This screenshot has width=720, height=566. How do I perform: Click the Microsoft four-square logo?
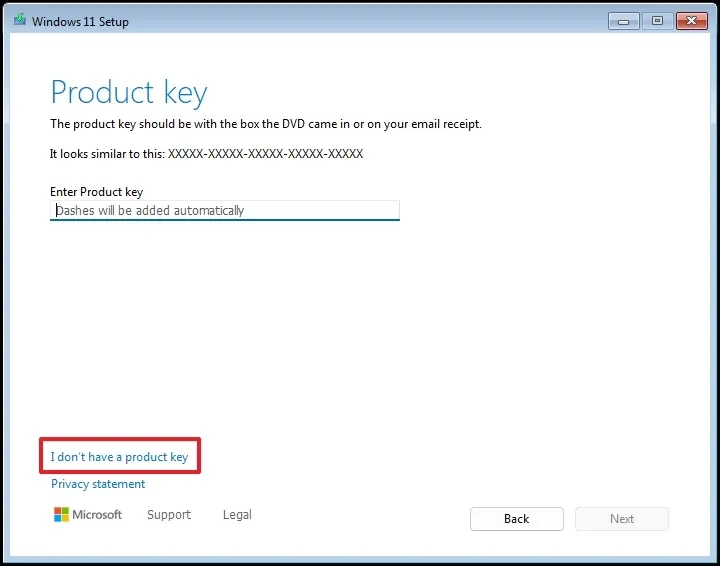[61, 515]
